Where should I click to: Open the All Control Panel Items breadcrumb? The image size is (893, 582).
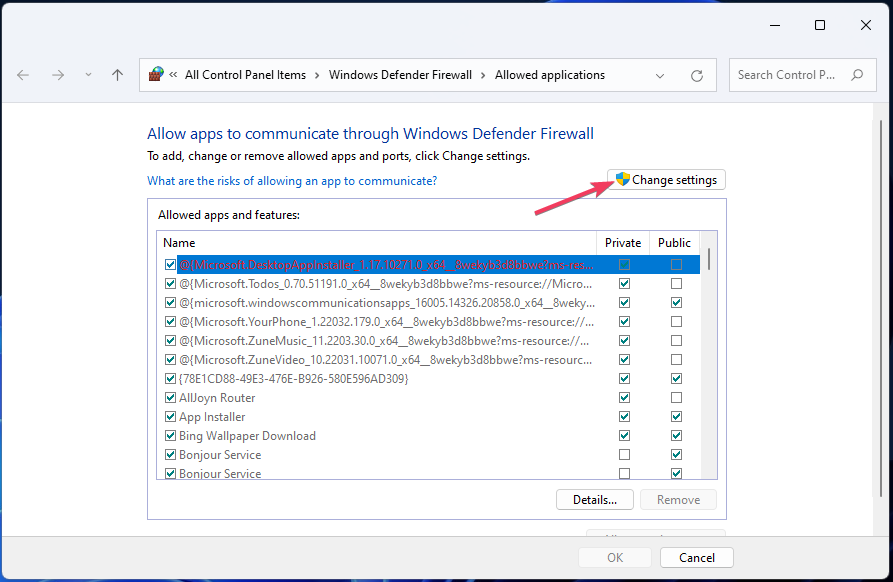pyautogui.click(x=245, y=75)
